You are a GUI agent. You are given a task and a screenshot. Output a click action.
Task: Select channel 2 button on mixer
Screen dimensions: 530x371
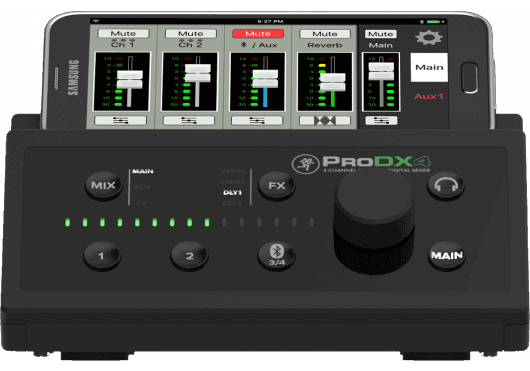(x=189, y=256)
